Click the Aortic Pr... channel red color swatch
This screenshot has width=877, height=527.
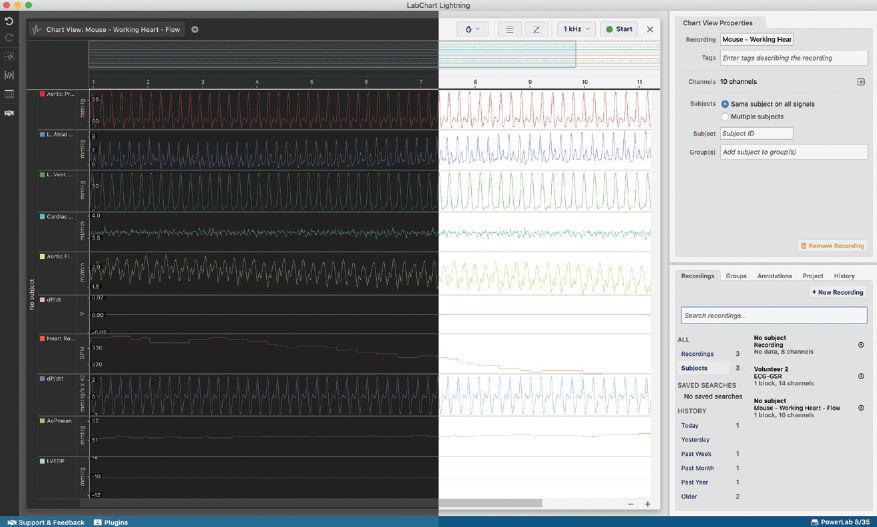coord(42,94)
